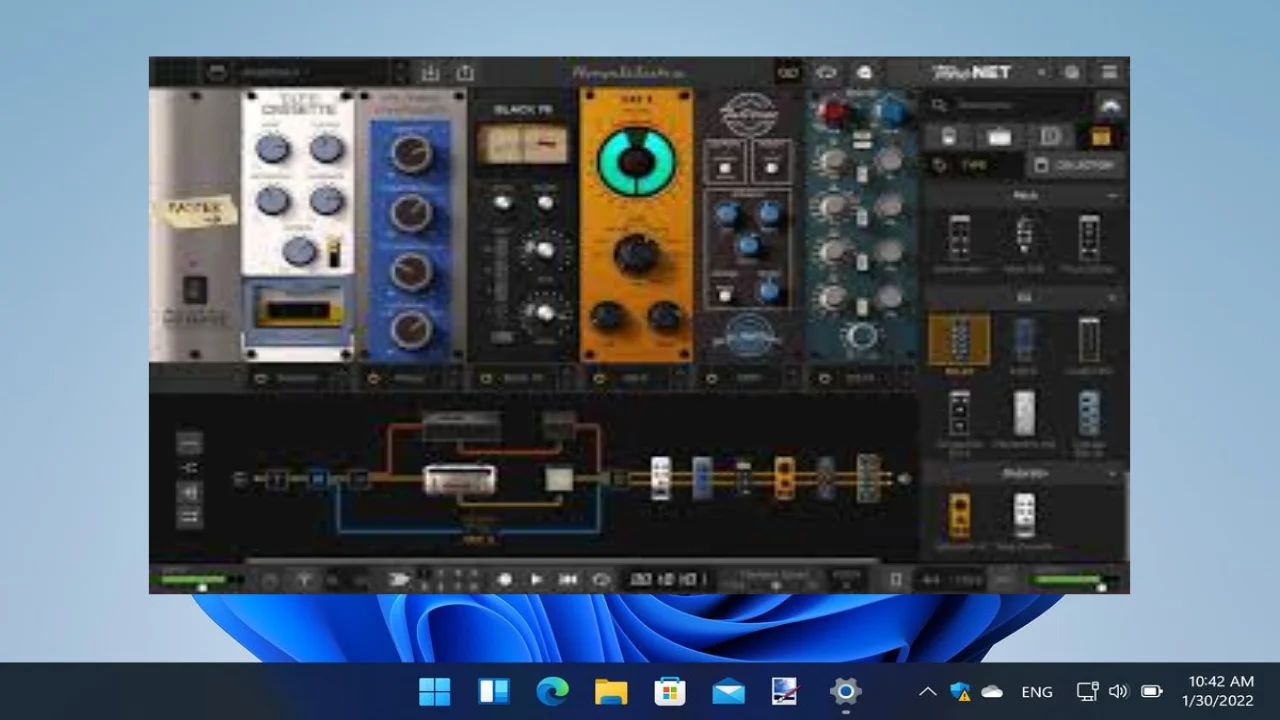1280x720 pixels.
Task: Click the top knob on blue EQ rack
Action: click(411, 153)
